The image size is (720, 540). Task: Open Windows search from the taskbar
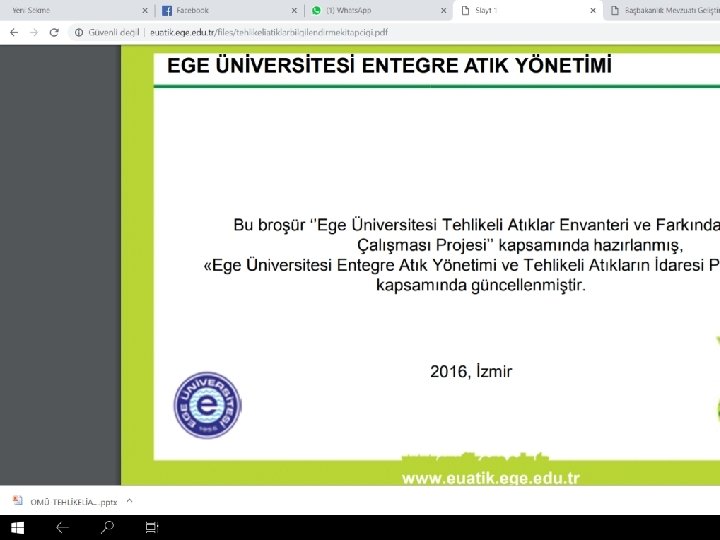pos(107,528)
